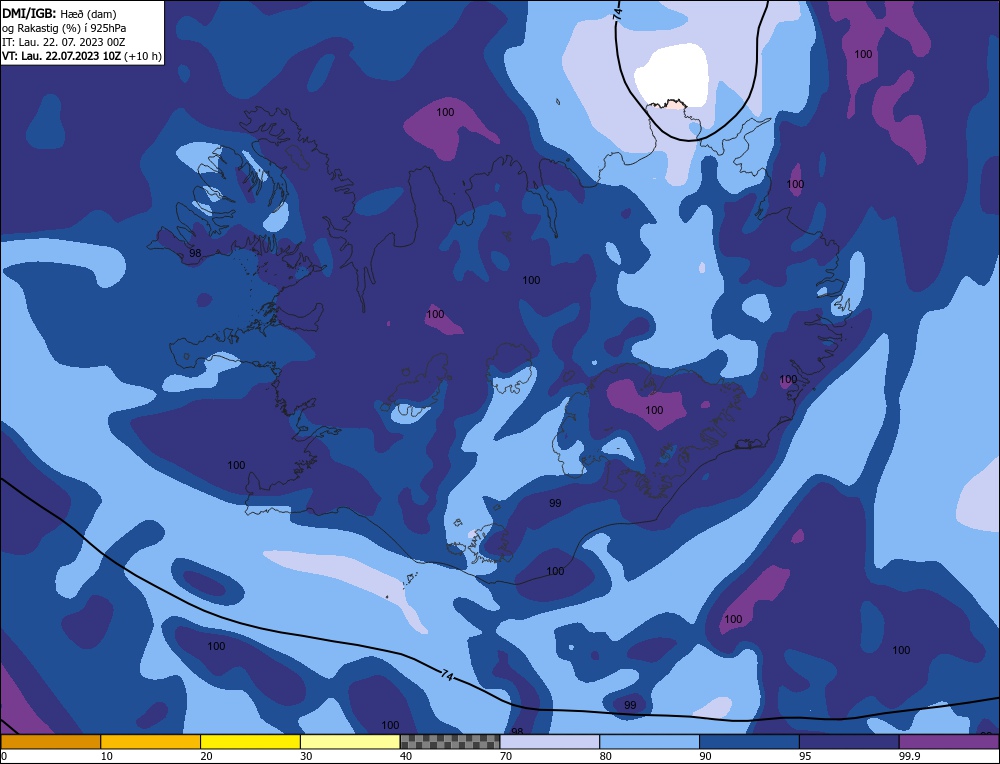Click the 0-10 dark orange legend swatch
Screen dimensions: 1000x764
(50, 742)
